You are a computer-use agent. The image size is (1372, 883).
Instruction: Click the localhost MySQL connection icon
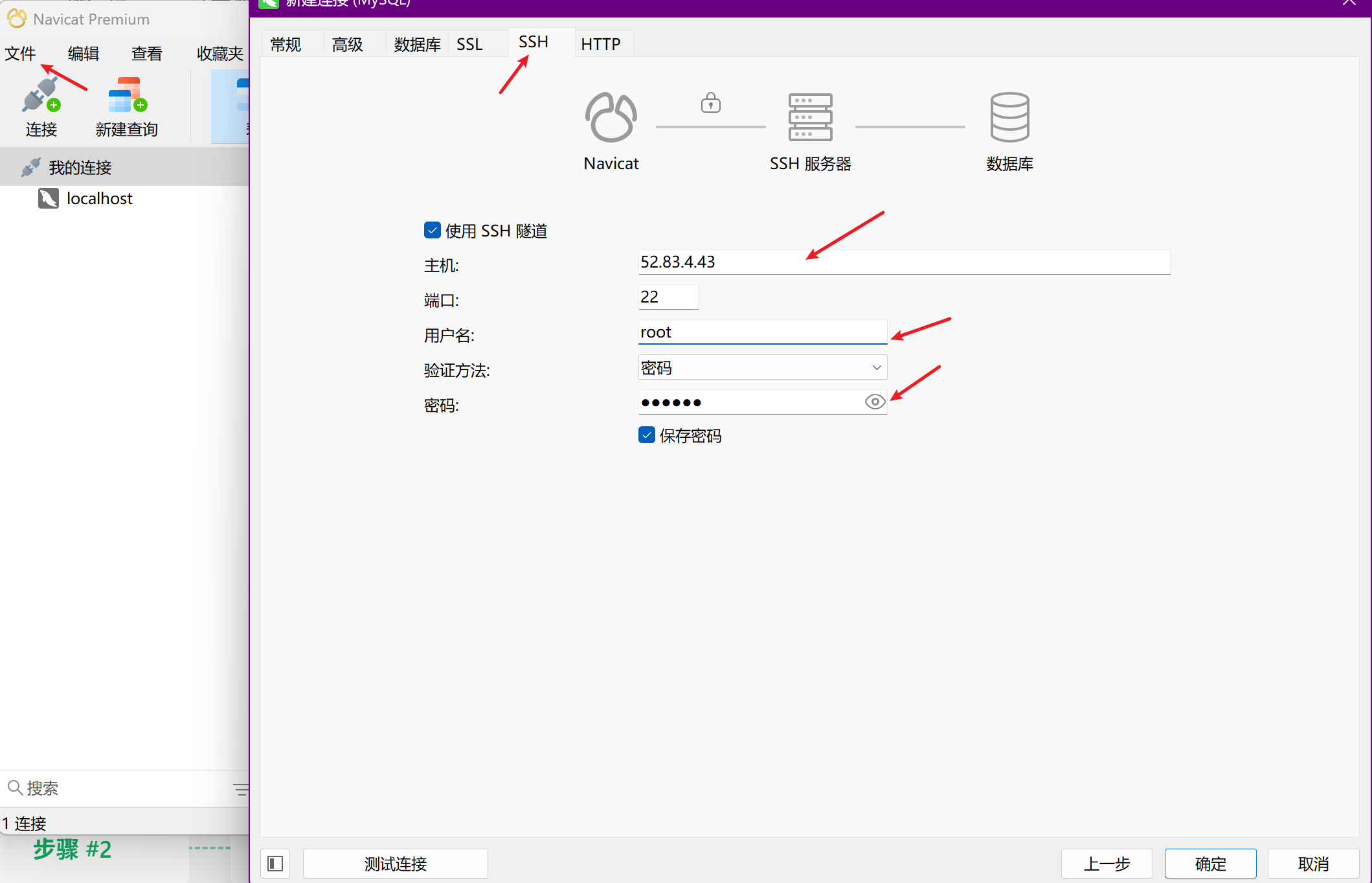coord(49,198)
